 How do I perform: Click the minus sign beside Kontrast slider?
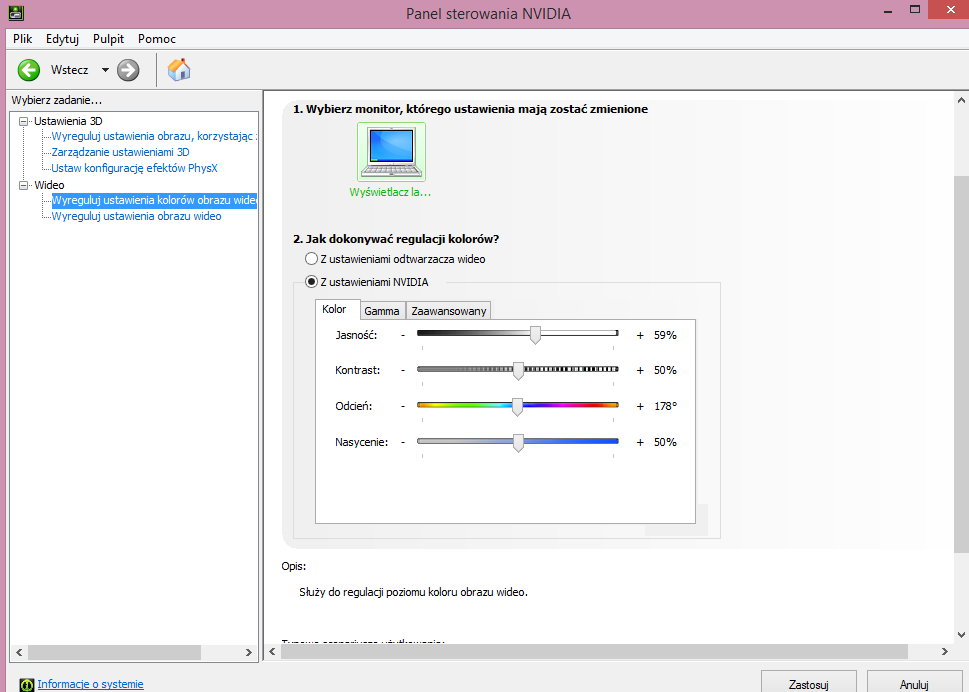pyautogui.click(x=403, y=370)
